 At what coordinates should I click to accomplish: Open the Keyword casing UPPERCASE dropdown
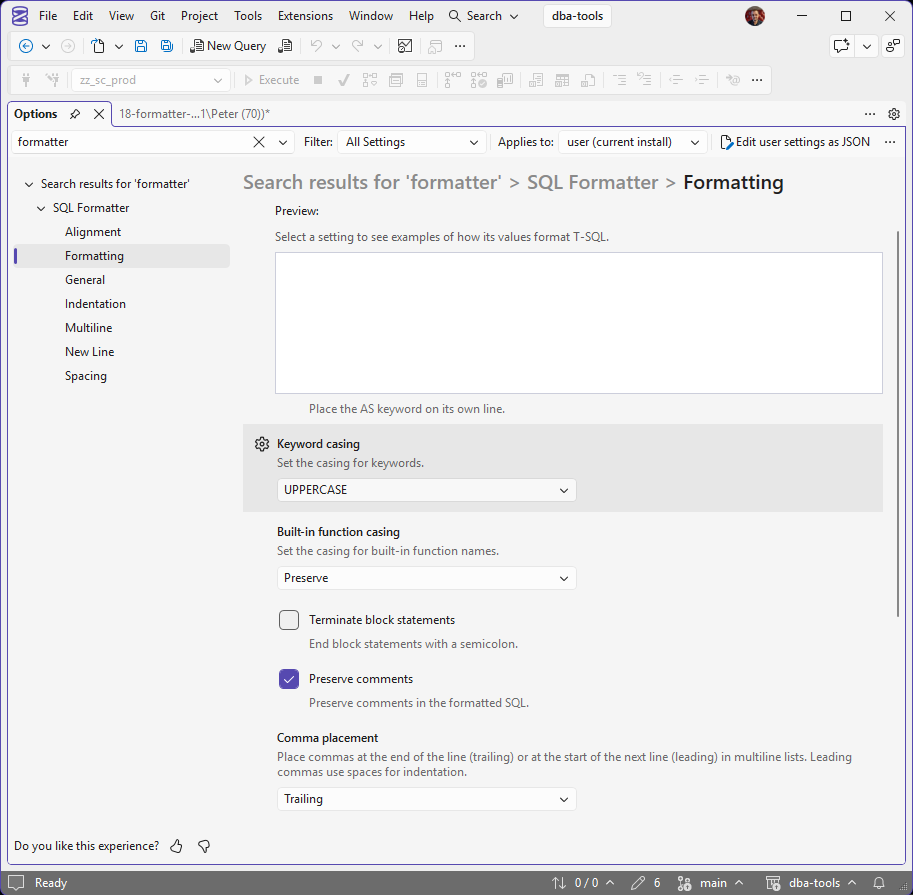(x=426, y=490)
